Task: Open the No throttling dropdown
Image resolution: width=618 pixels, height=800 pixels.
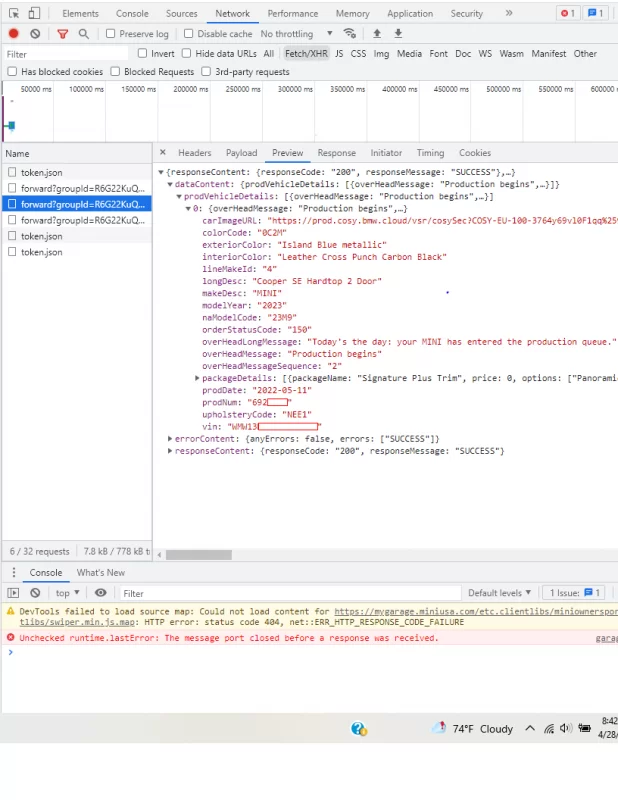Action: (296, 34)
